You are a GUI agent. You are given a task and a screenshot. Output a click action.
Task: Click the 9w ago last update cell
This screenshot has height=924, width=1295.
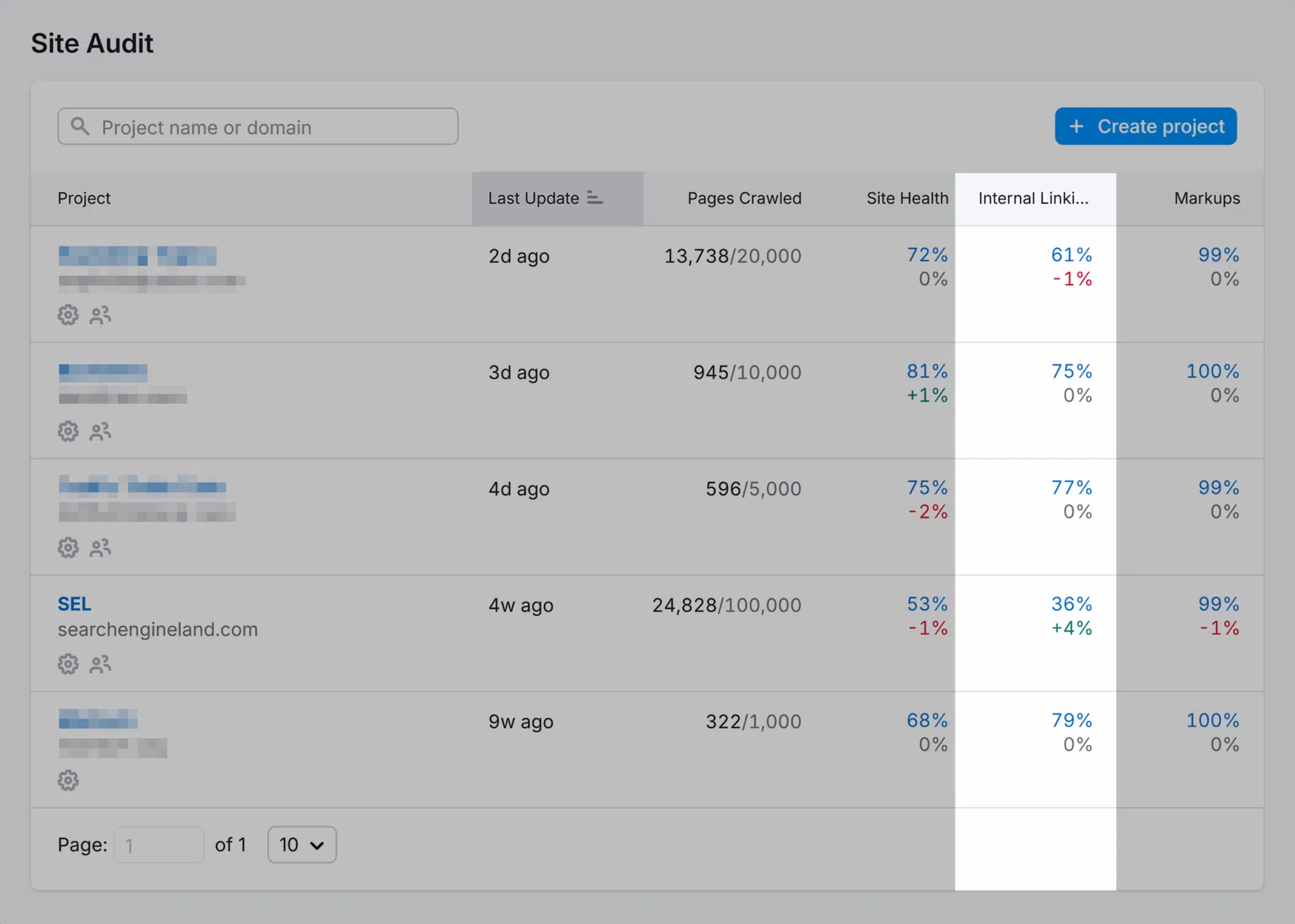tap(521, 722)
